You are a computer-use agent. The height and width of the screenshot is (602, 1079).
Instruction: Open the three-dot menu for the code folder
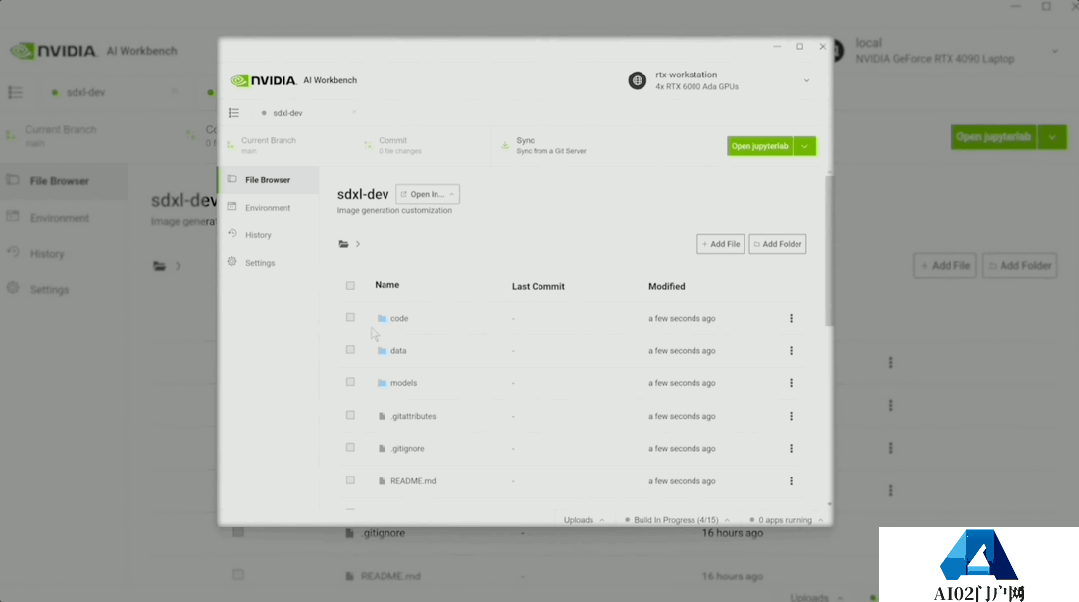point(791,319)
